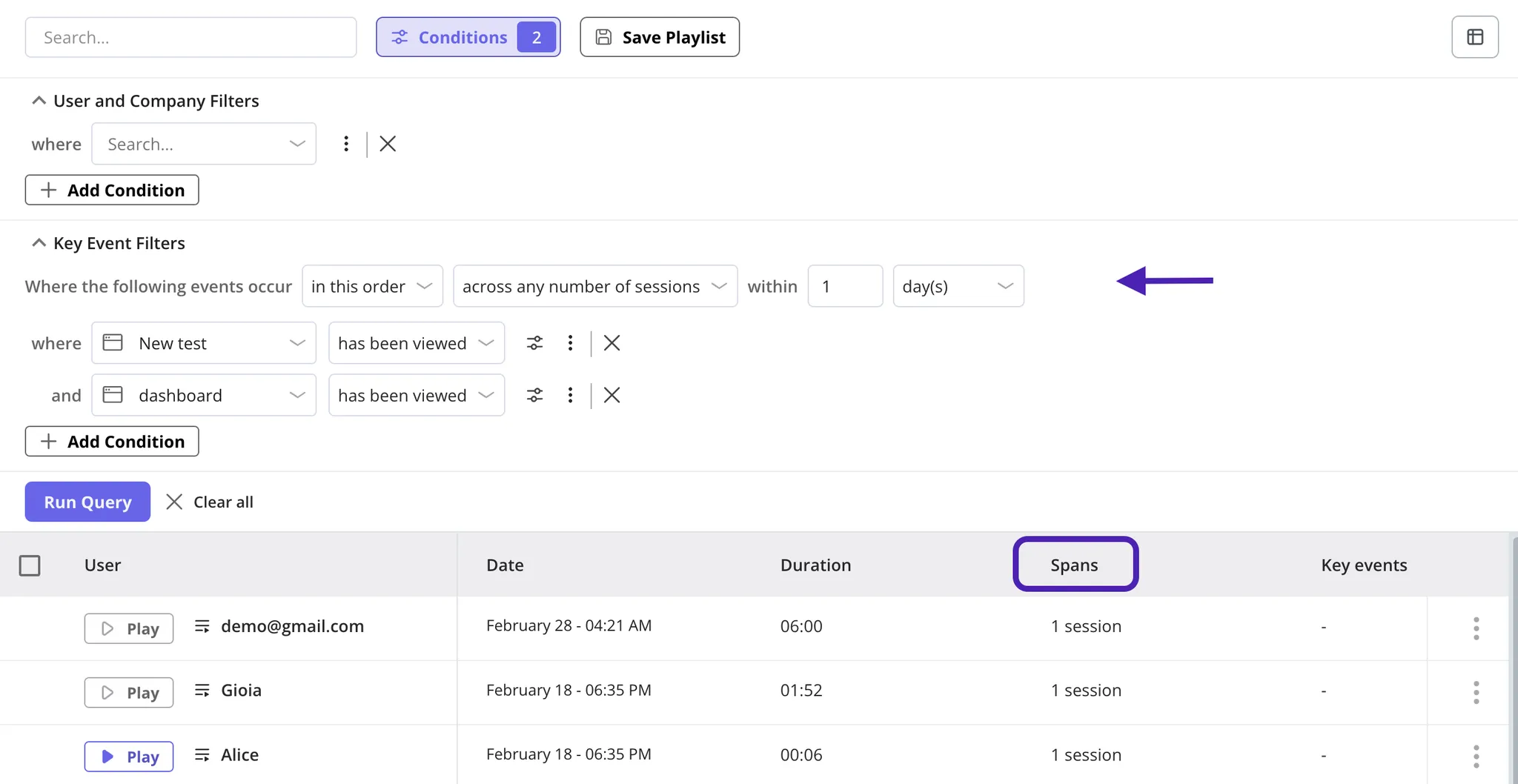
Task: Open more options for dashboard event
Action: pos(570,395)
